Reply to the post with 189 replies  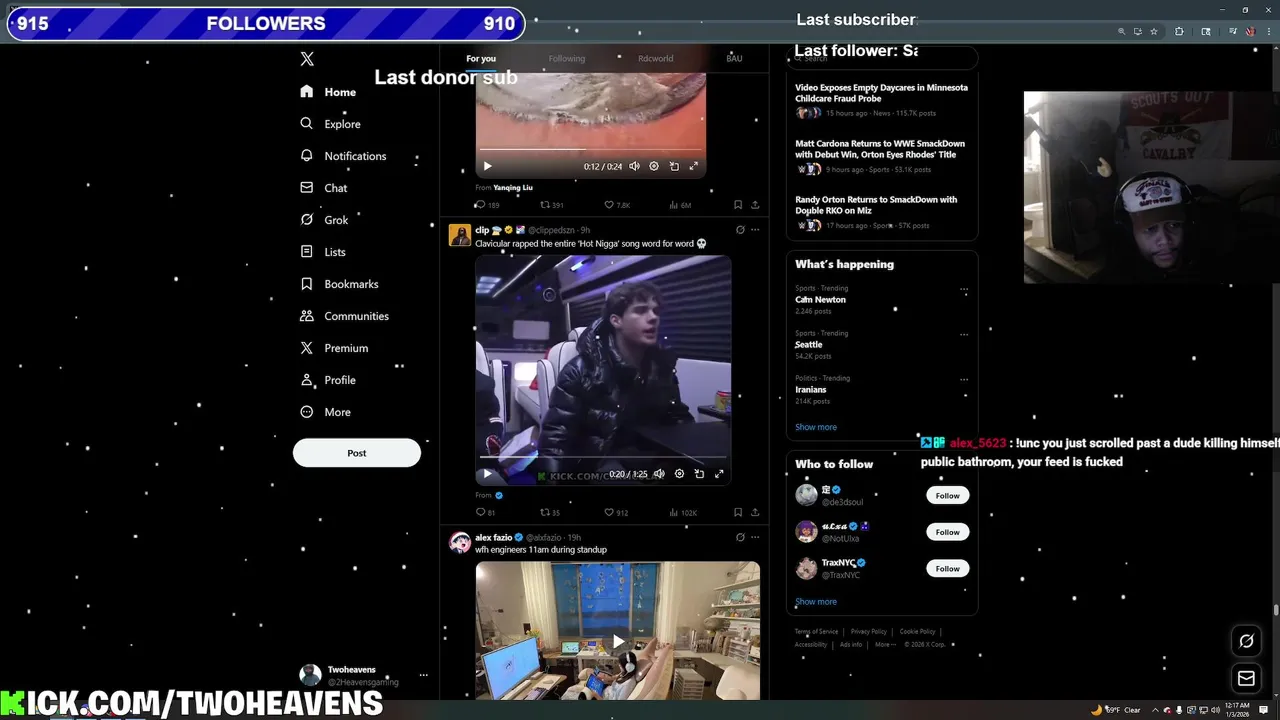coord(487,205)
